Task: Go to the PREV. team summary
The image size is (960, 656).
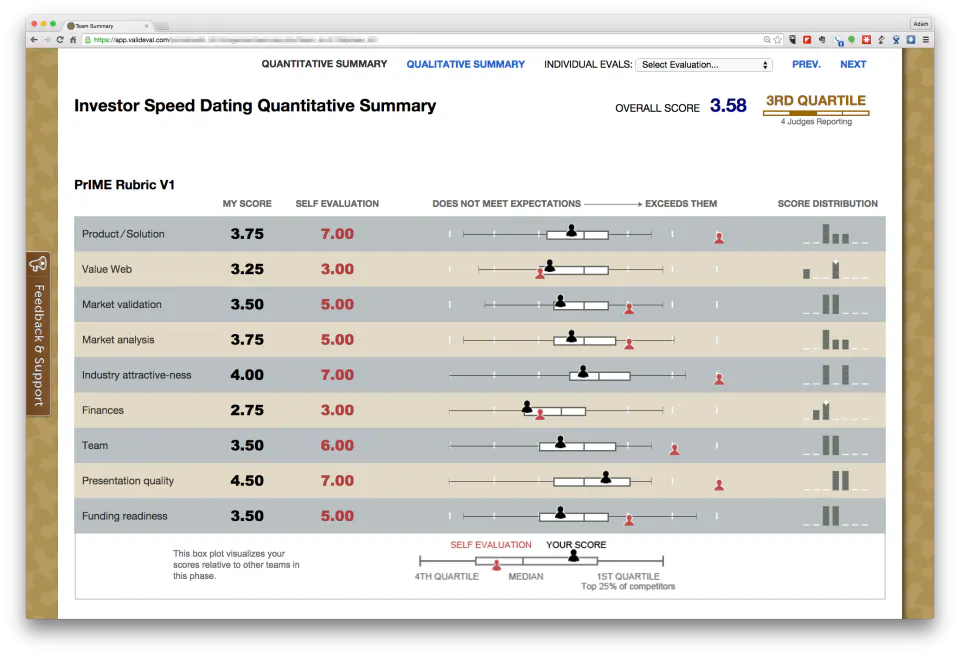Action: pyautogui.click(x=806, y=64)
